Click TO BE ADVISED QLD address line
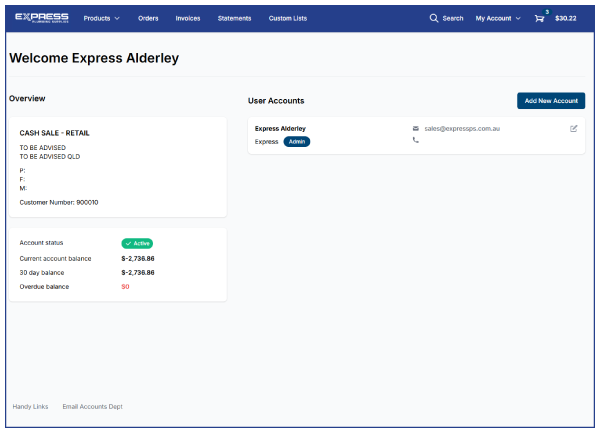 pyautogui.click(x=50, y=156)
